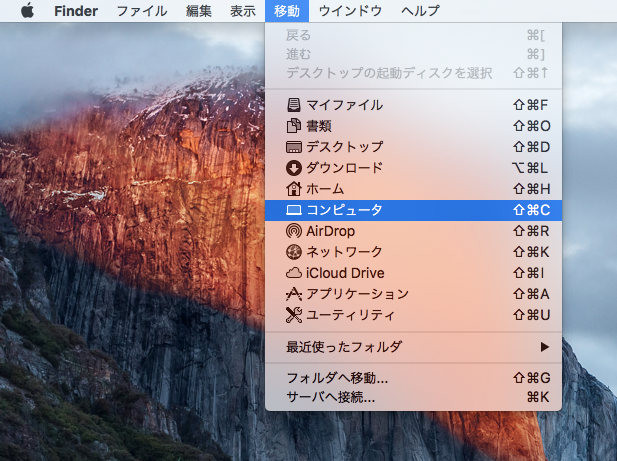
Task: Choose ダウンロード from the menu
Action: coord(414,168)
